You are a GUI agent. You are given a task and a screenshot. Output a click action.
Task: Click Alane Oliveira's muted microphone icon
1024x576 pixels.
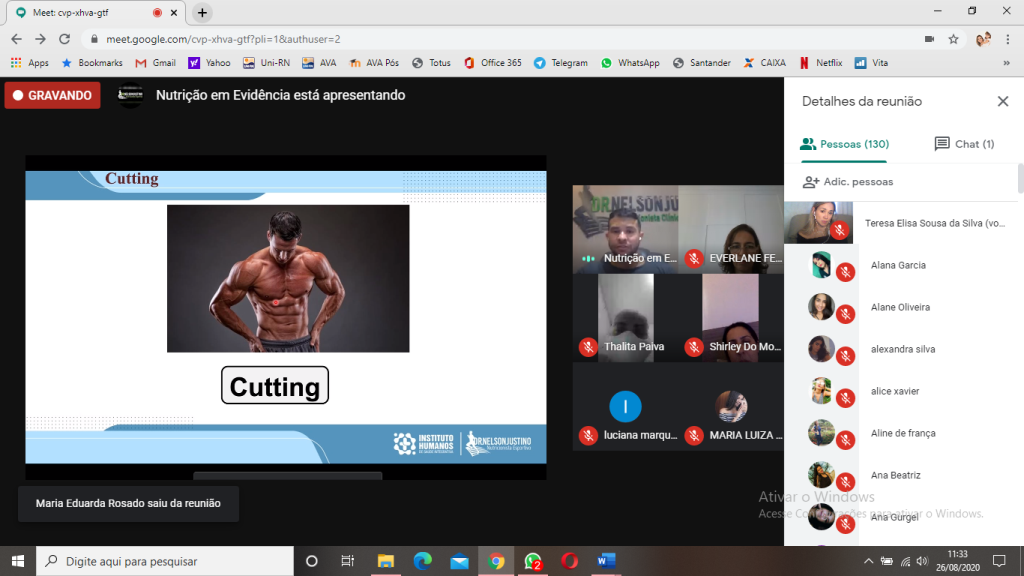(x=846, y=314)
